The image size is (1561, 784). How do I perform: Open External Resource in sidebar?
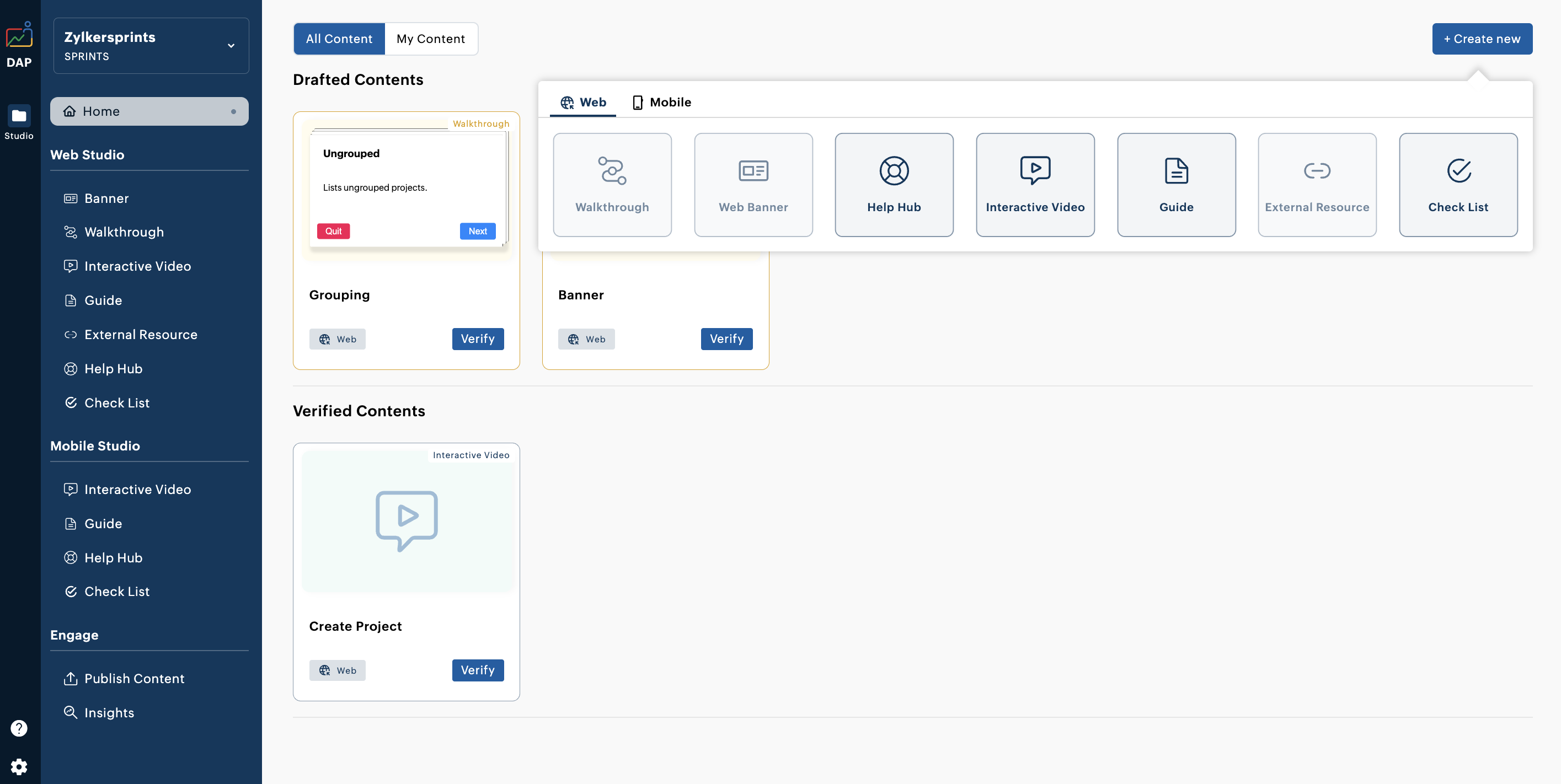point(131,335)
